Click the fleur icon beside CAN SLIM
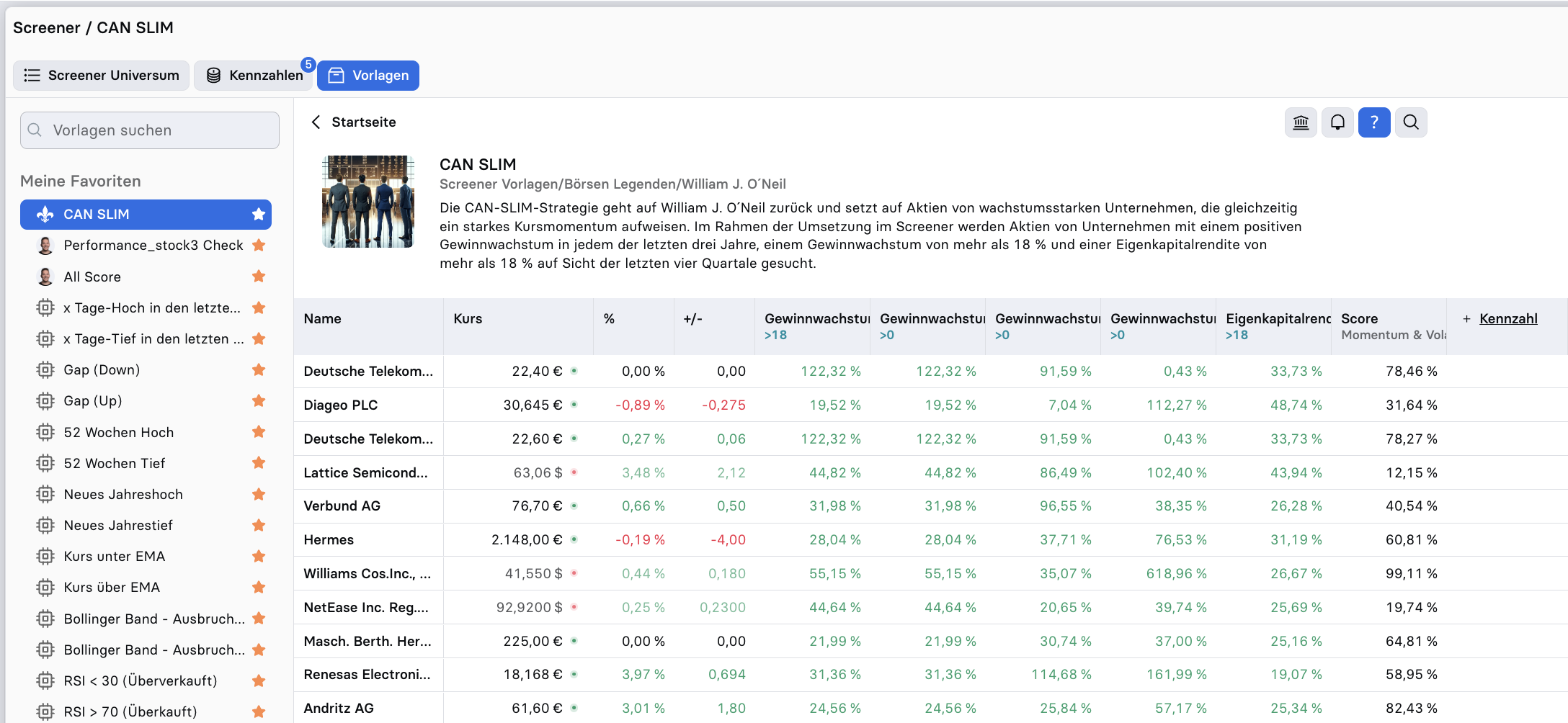Viewport: 1568px width, 723px height. [45, 215]
